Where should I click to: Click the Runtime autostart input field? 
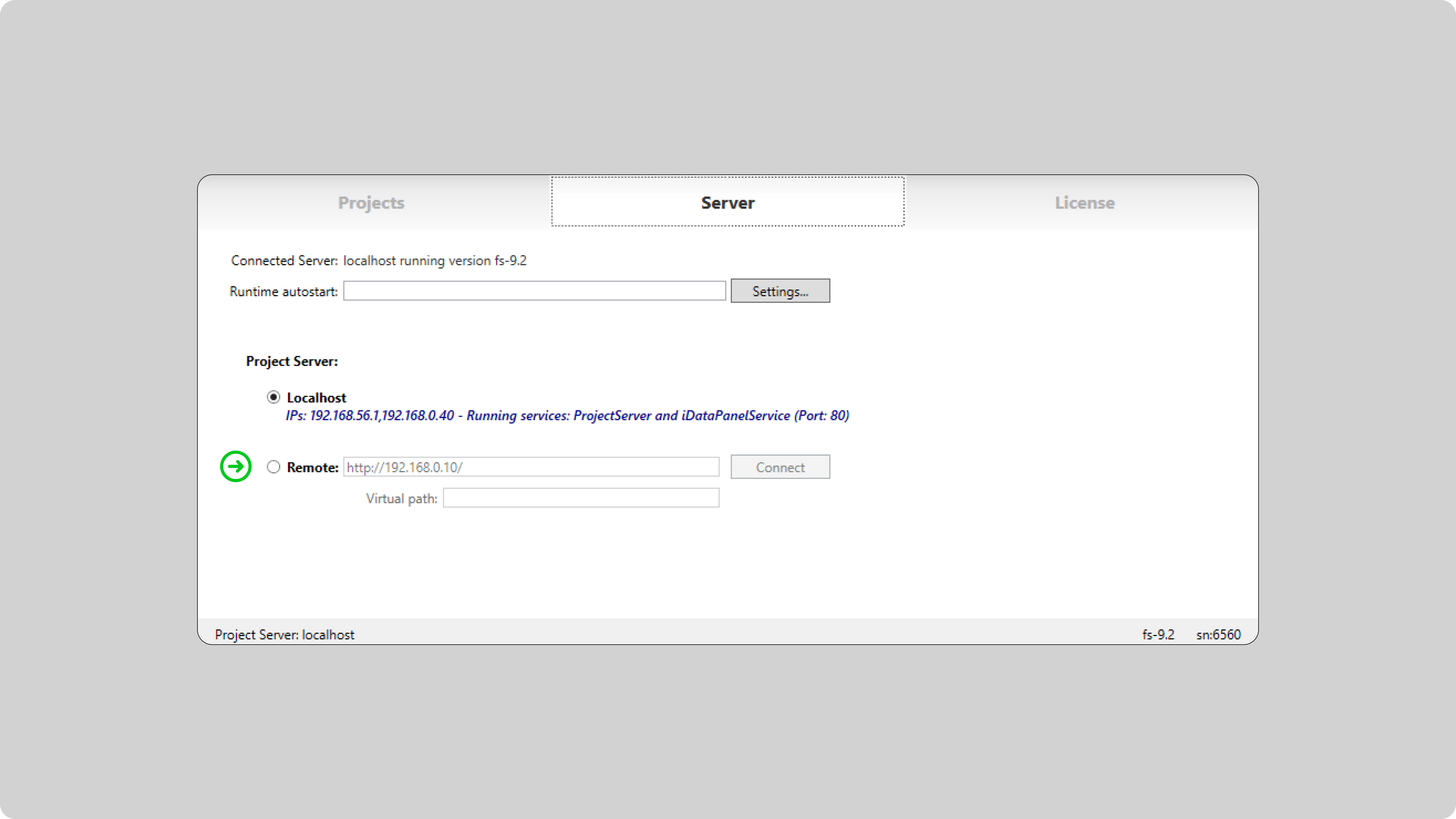click(534, 291)
